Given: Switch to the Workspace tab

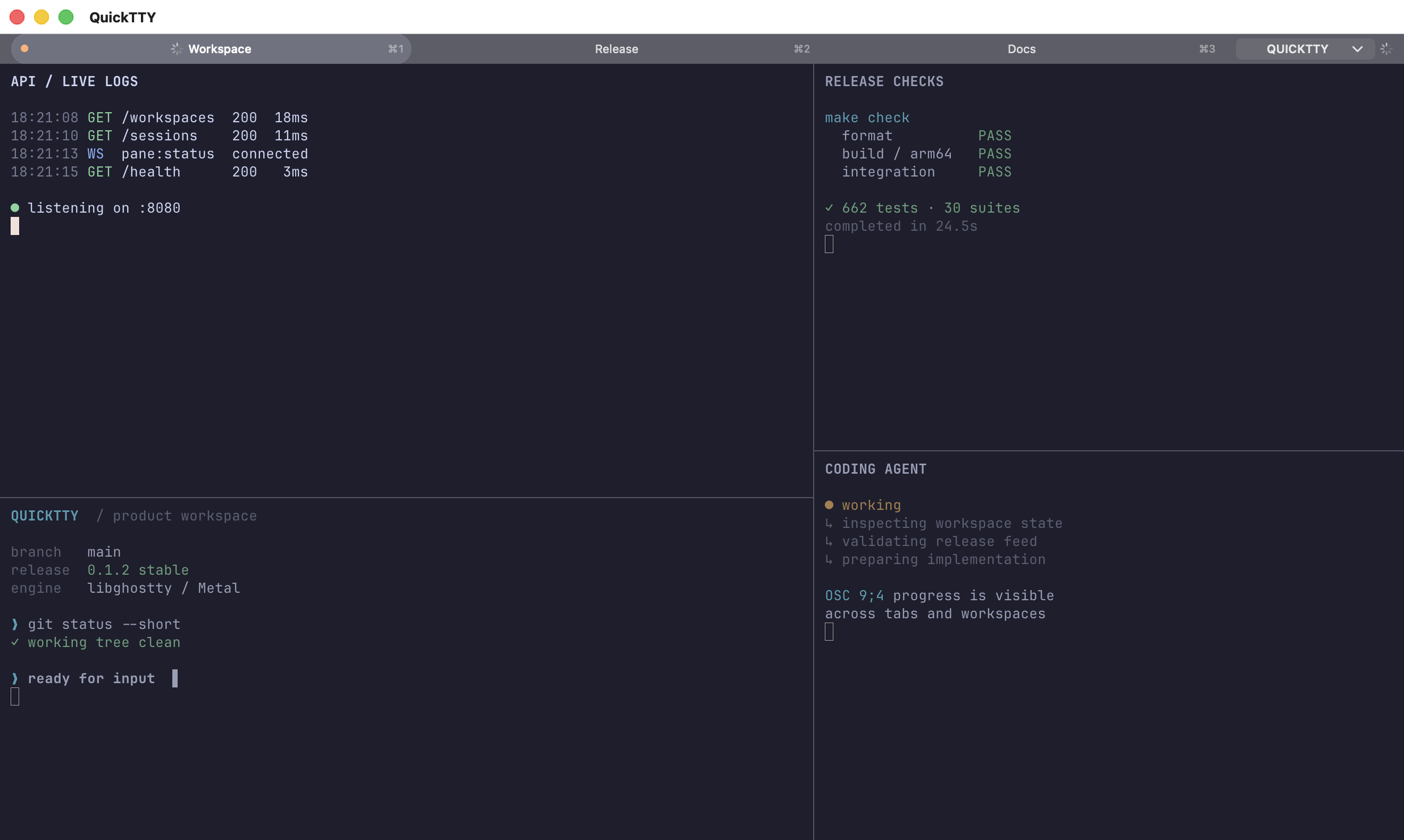Looking at the screenshot, I should pyautogui.click(x=211, y=49).
